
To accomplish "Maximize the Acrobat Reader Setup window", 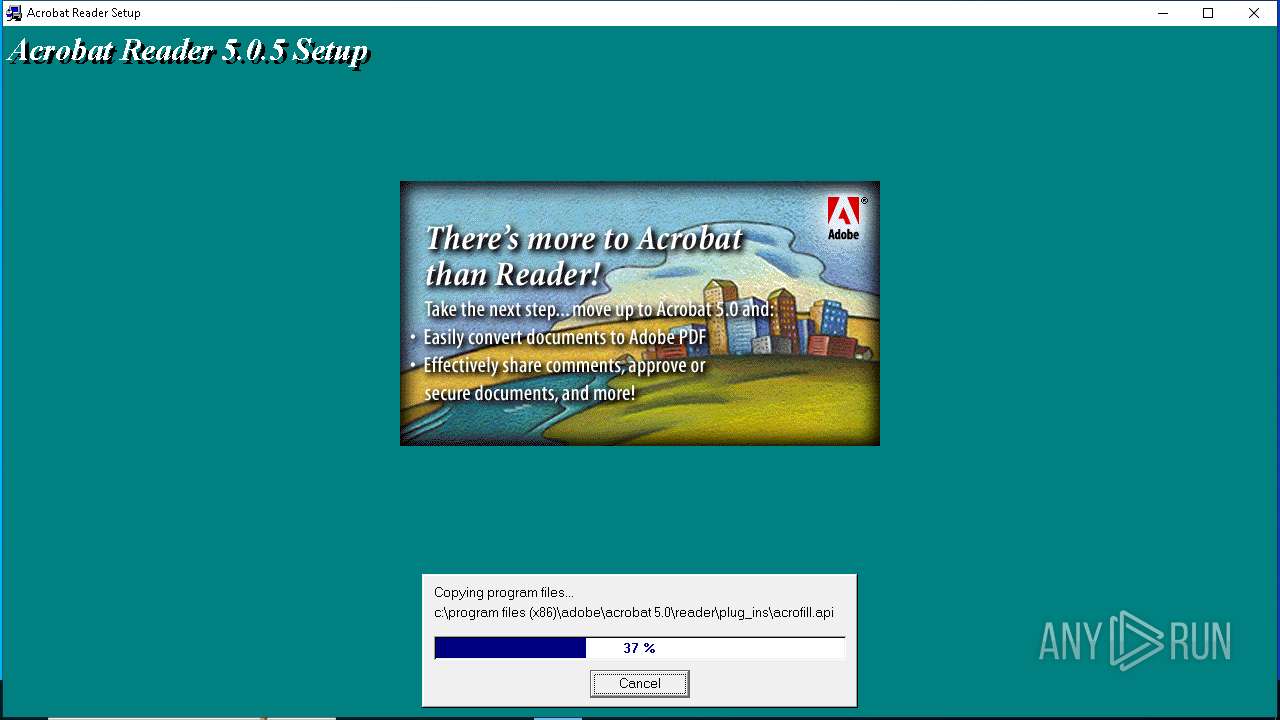I will coord(1208,13).
